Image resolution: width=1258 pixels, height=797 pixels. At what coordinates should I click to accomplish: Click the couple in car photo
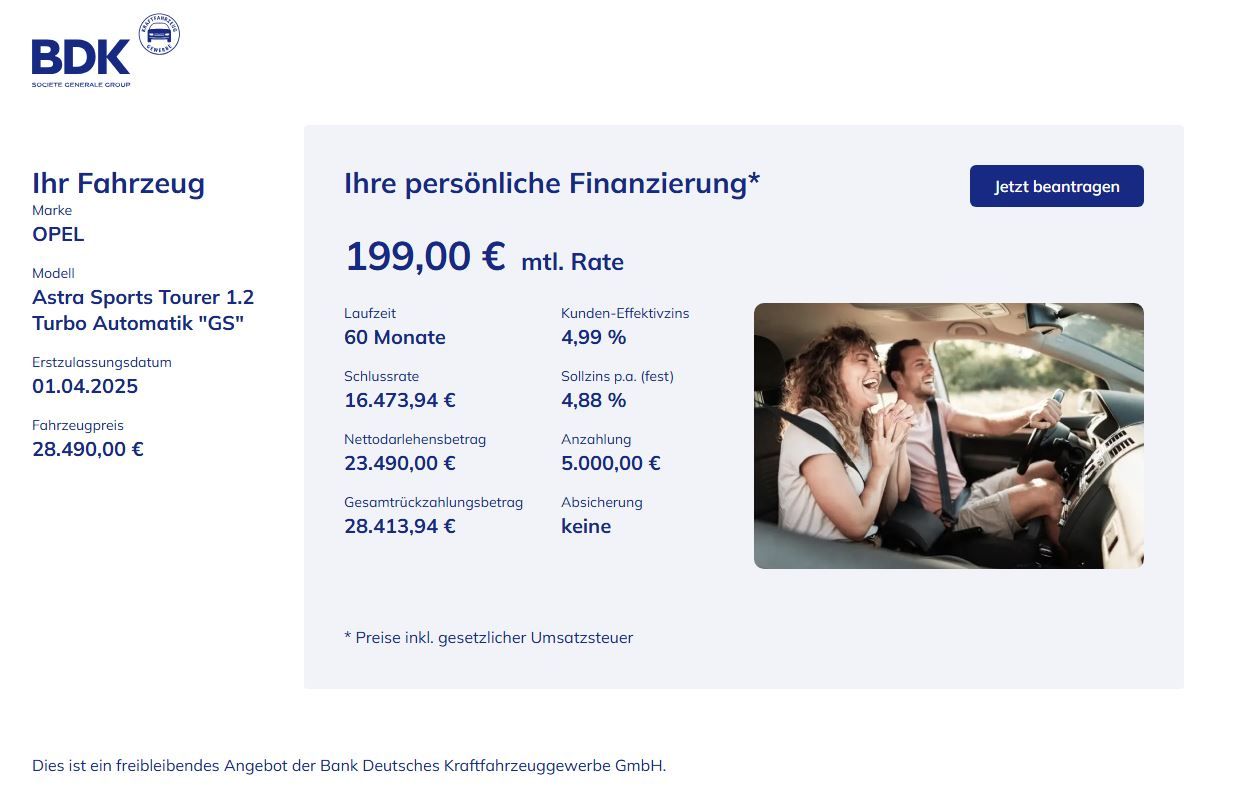(x=948, y=436)
